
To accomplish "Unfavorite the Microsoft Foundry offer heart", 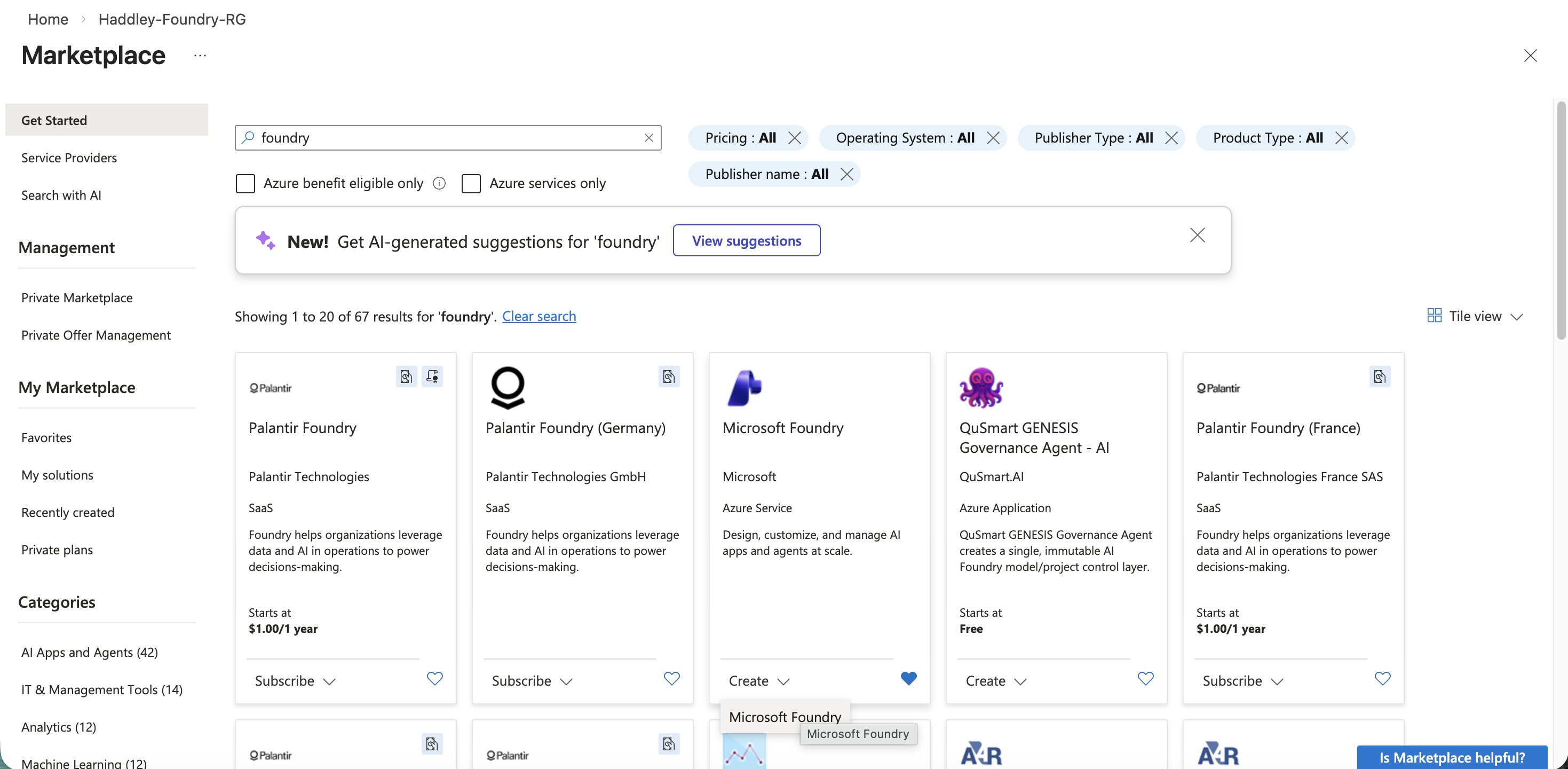I will point(909,678).
